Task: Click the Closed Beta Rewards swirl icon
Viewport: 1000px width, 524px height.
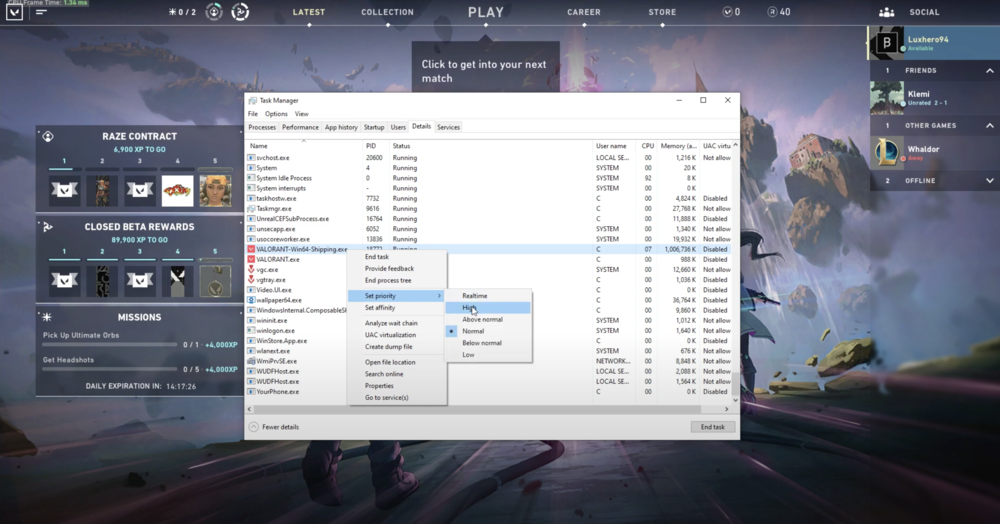Action: 48,227
